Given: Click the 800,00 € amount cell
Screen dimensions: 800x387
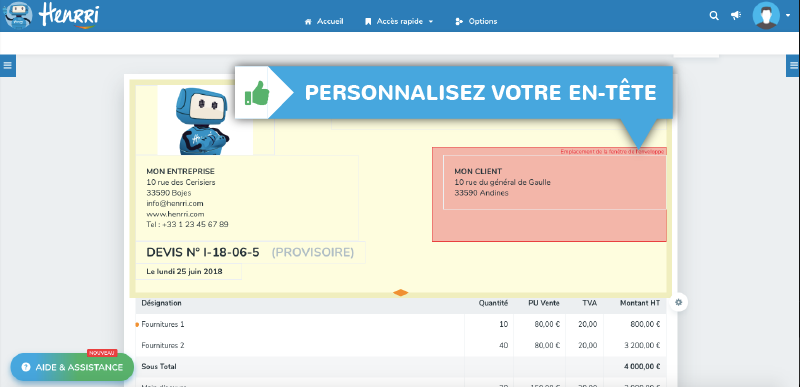Looking at the screenshot, I should (644, 324).
